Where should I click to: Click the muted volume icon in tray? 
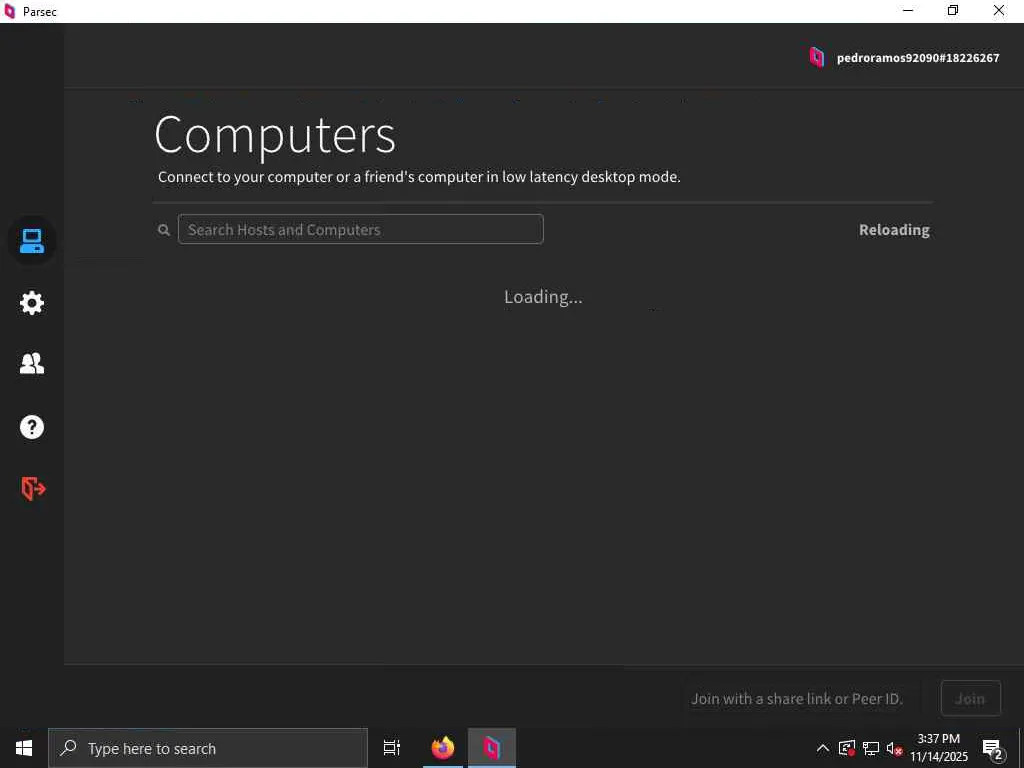894,749
